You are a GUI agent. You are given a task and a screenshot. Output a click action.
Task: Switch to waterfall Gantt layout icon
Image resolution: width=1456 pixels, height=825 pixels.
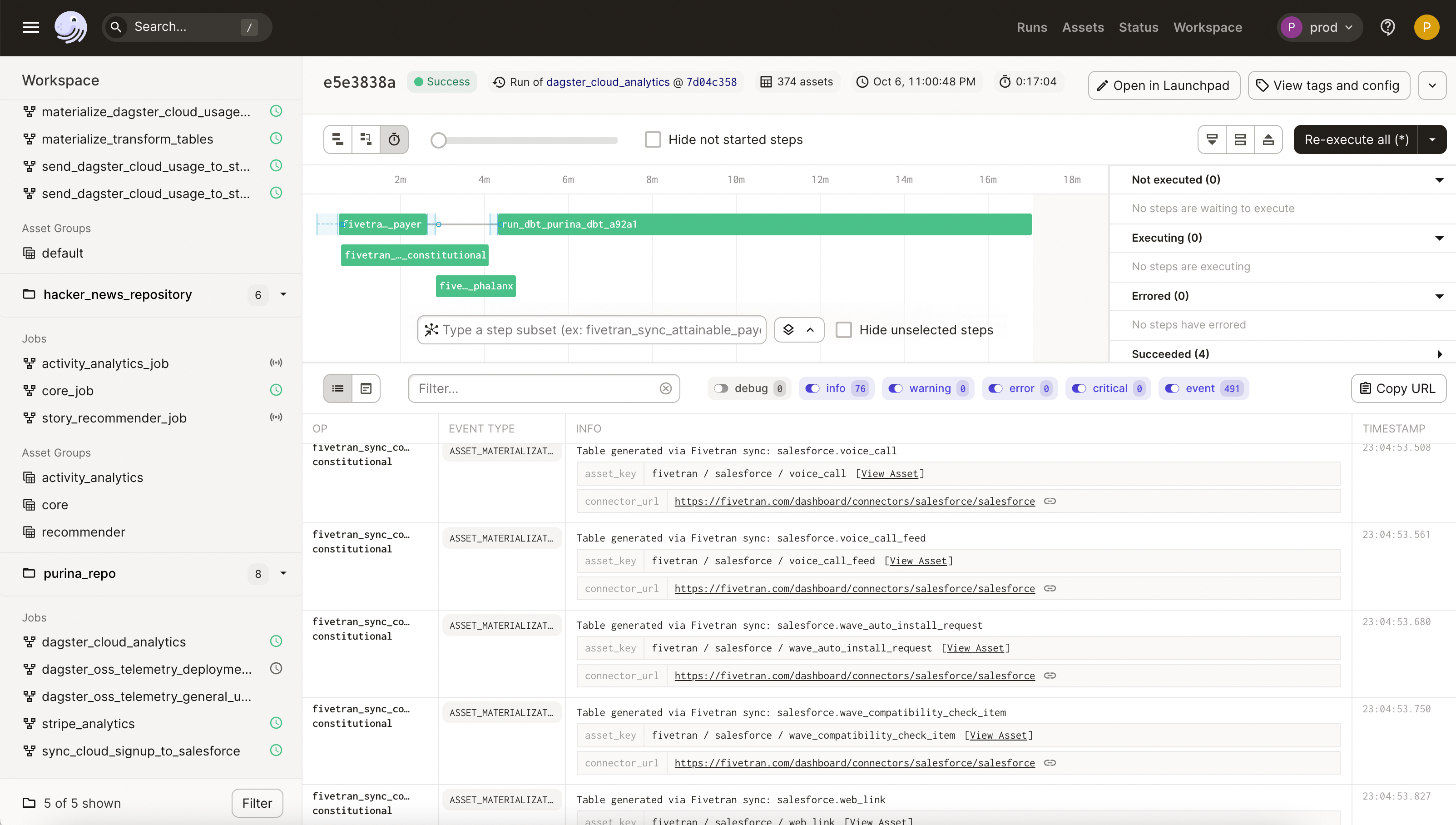tap(366, 139)
